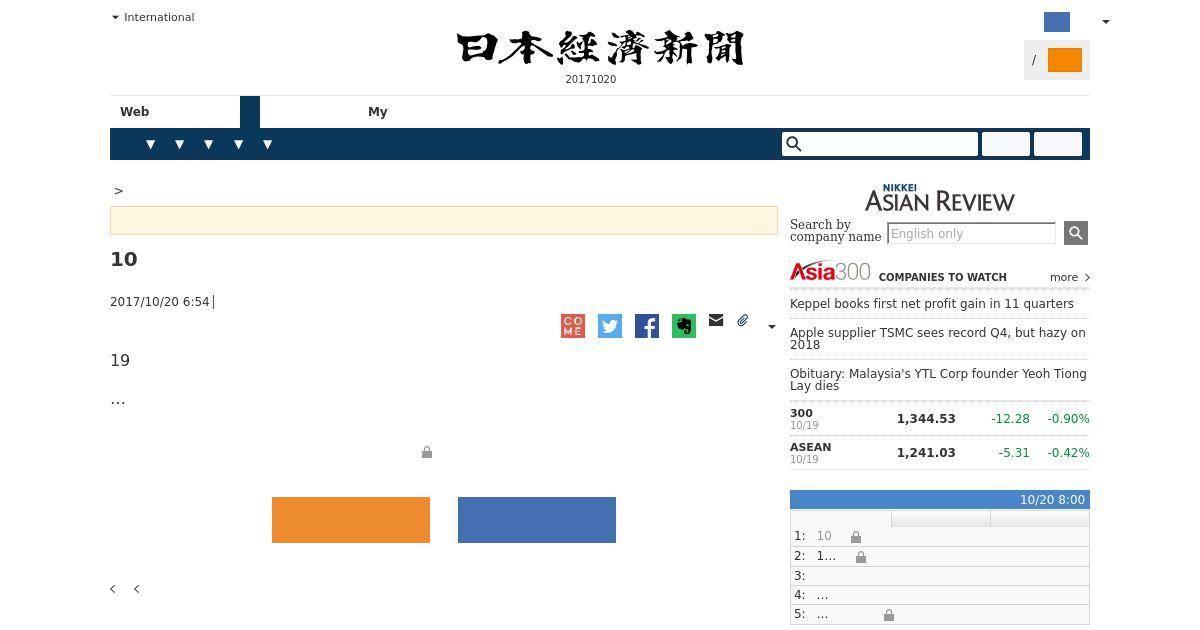Select the second ranking tab

click(941, 518)
